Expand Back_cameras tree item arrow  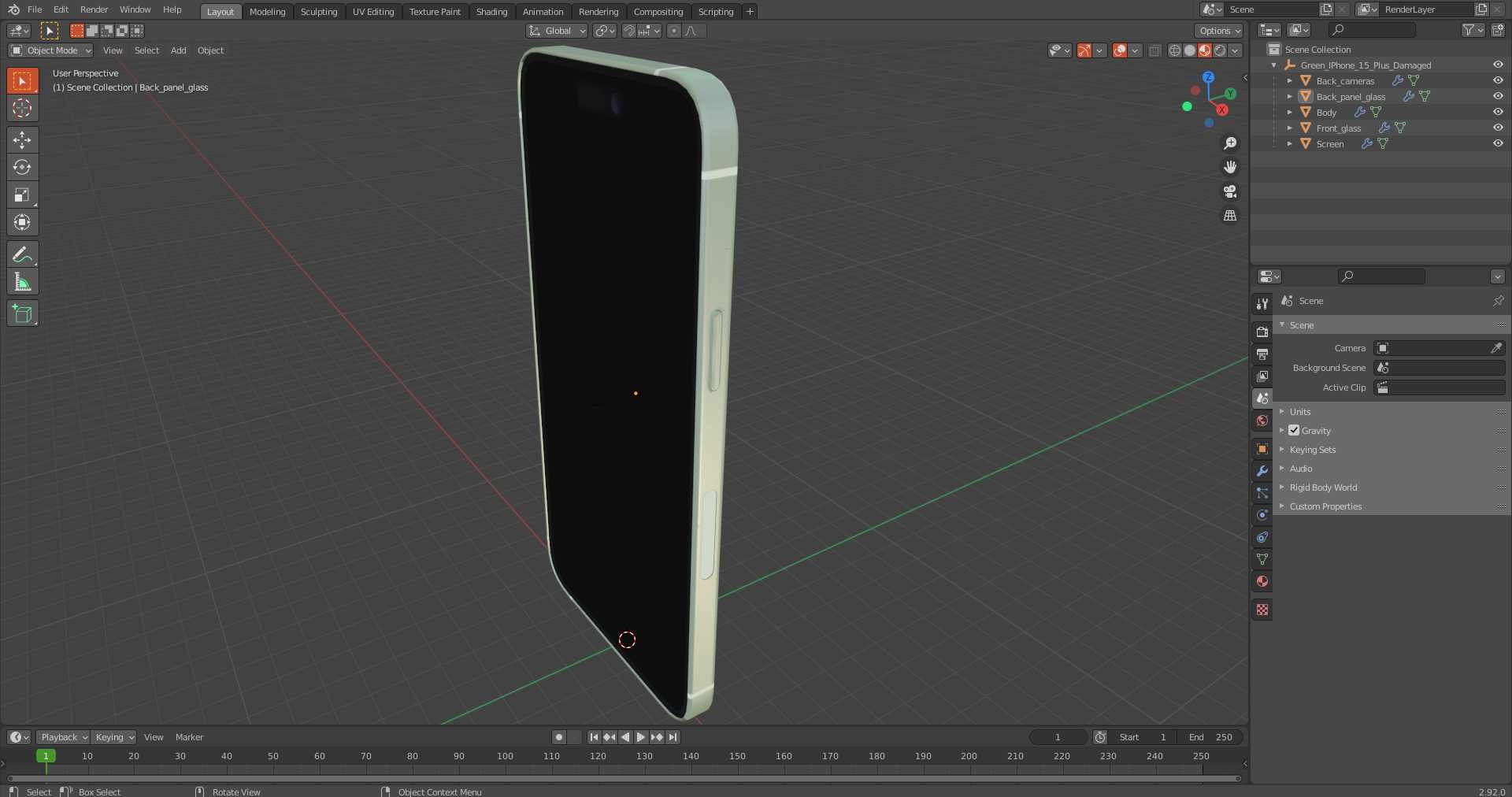1289,80
